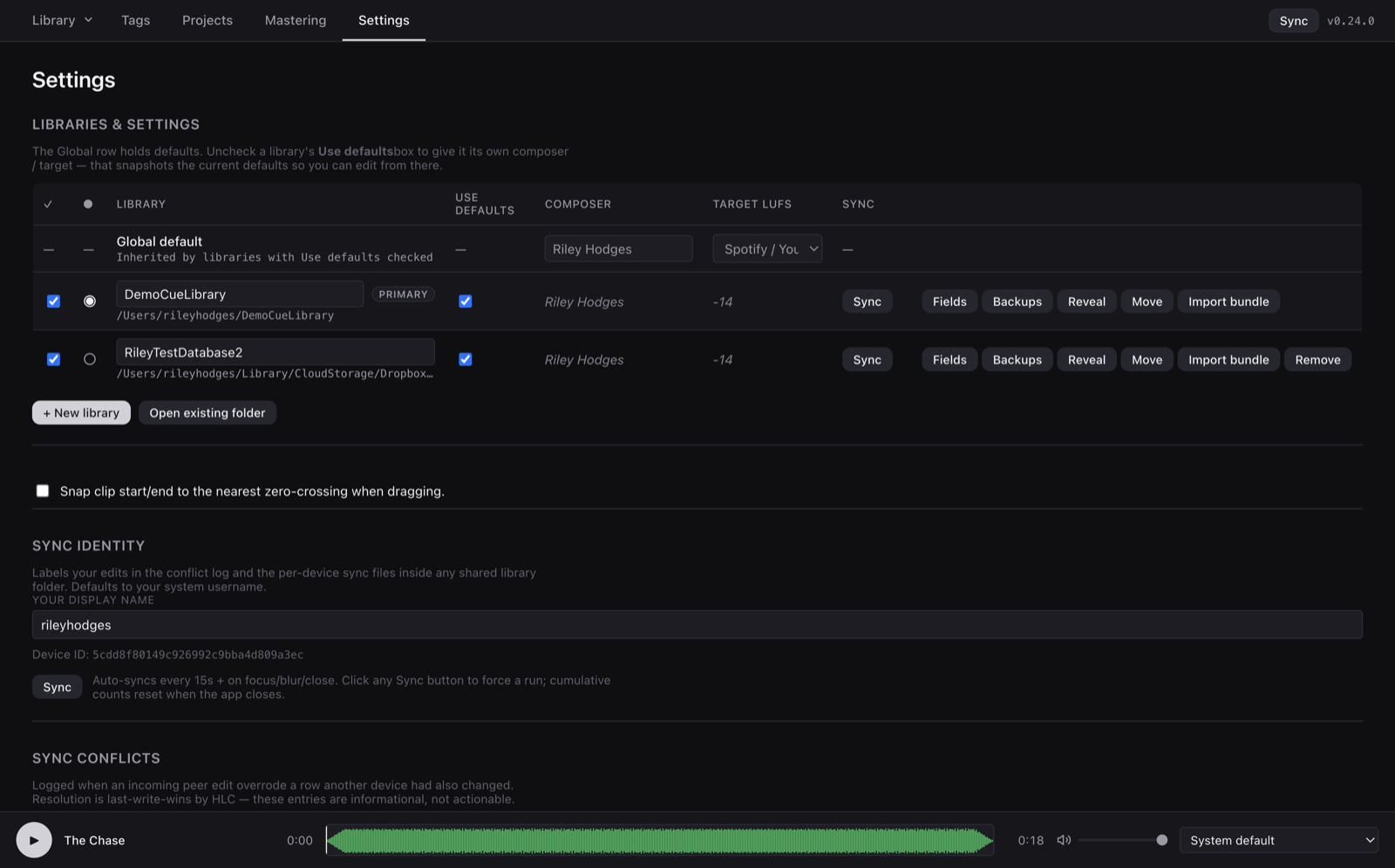This screenshot has width=1395, height=868.
Task: Move the RileyTestDatabase2 library
Action: coord(1147,360)
